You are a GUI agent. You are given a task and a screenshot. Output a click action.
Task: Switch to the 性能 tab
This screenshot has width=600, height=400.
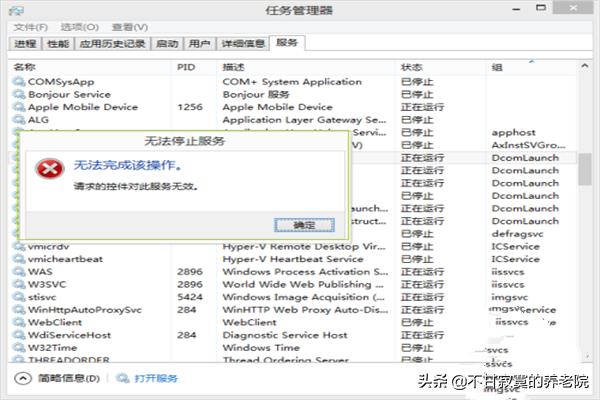coord(58,44)
